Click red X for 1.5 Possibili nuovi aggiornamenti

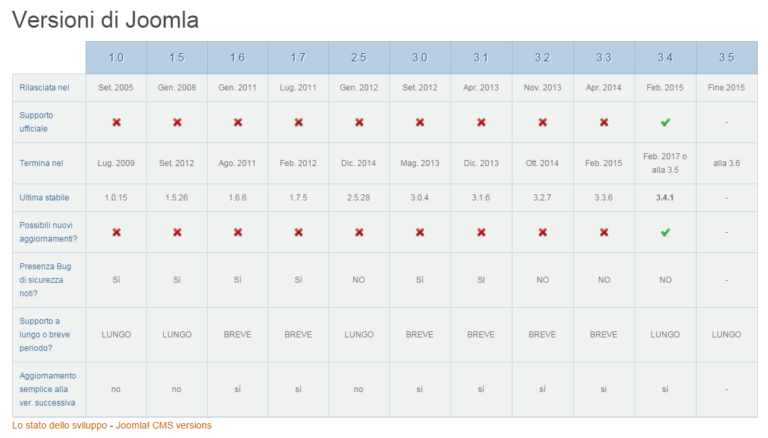point(177,232)
